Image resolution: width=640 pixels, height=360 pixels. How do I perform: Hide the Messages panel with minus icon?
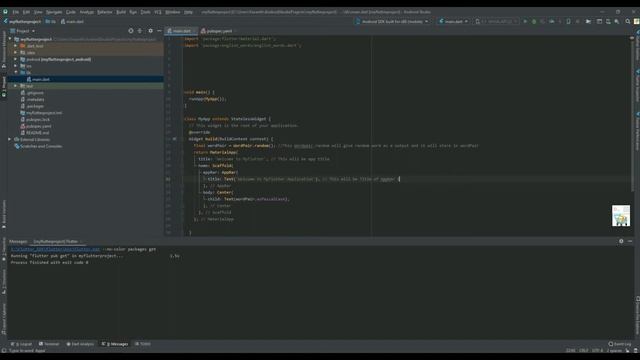click(630, 241)
